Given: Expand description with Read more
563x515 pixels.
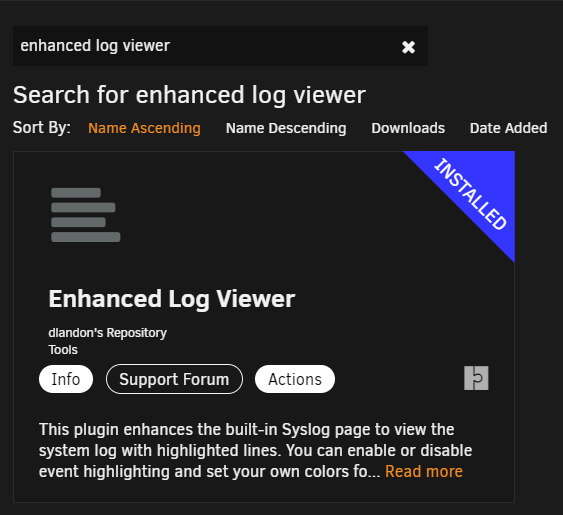Looking at the screenshot, I should tap(424, 472).
